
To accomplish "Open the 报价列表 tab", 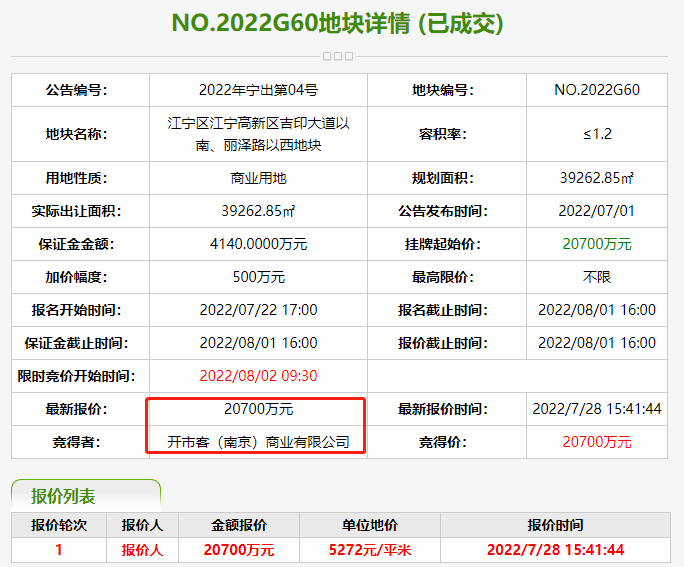I will (x=86, y=496).
